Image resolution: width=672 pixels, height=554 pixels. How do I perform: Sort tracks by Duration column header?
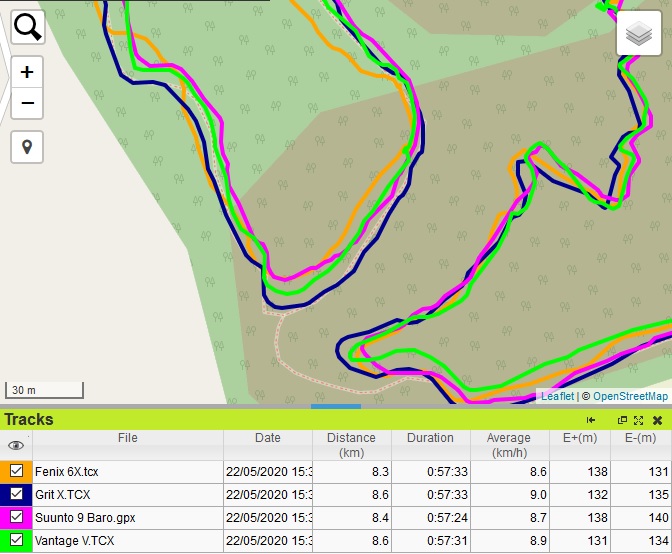430,438
